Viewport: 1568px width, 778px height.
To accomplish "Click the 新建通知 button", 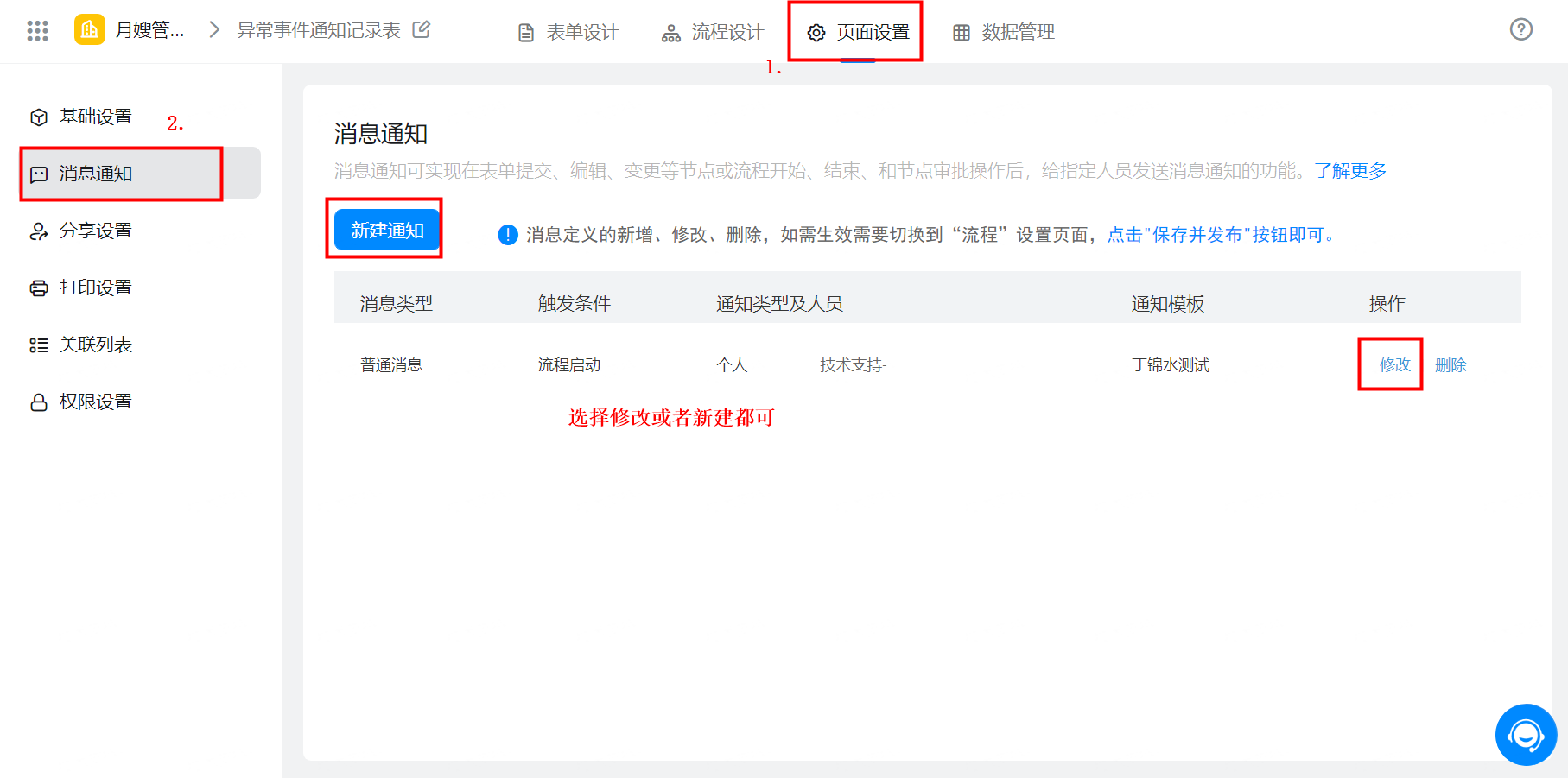I will [x=387, y=231].
